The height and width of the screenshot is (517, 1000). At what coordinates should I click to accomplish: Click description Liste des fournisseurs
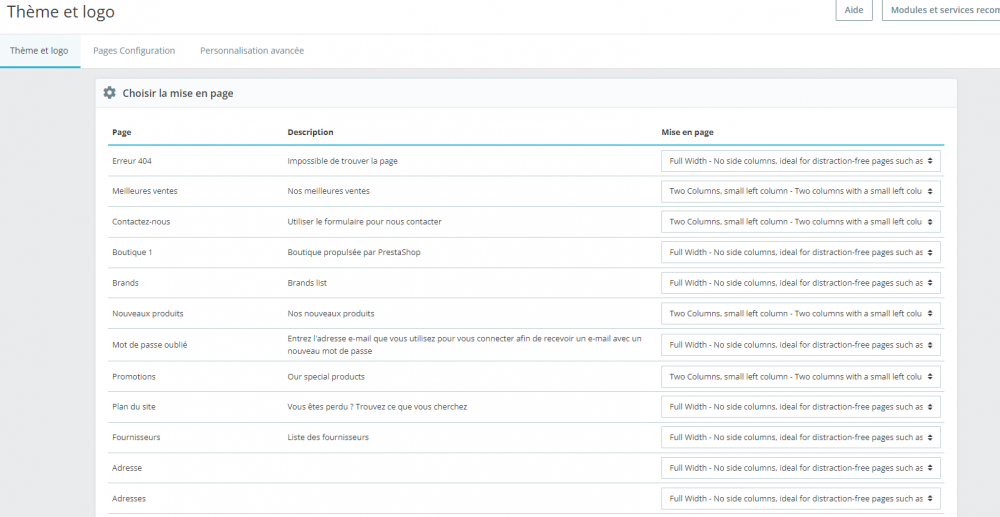pyautogui.click(x=328, y=437)
